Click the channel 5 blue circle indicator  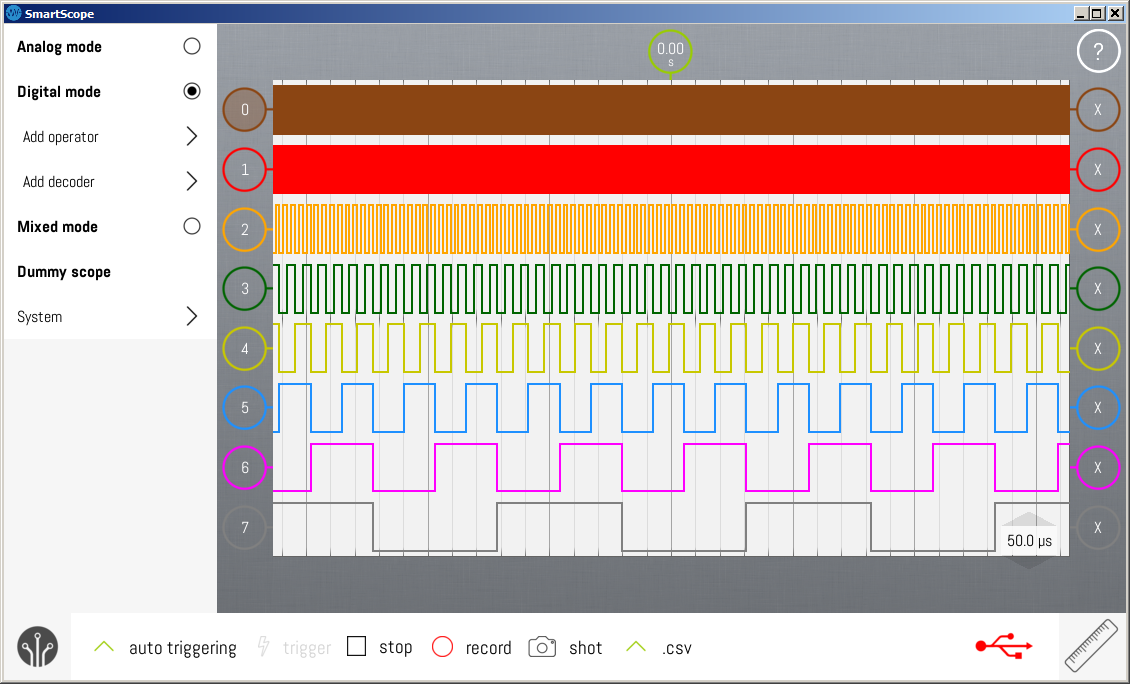tap(245, 408)
